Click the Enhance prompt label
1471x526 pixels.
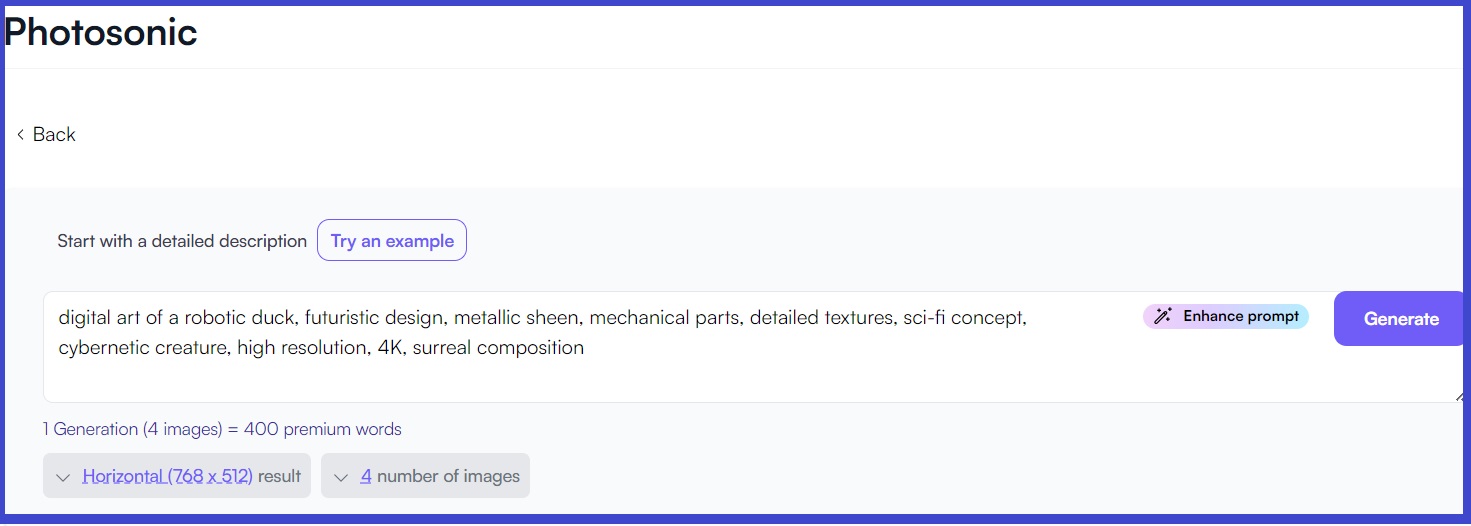click(x=1241, y=316)
